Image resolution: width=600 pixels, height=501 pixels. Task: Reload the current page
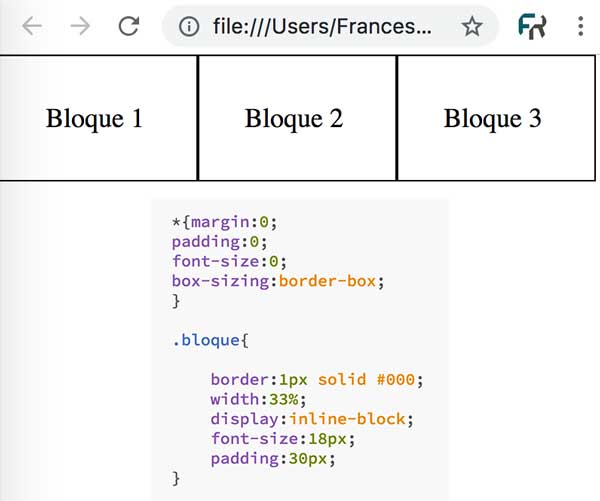coord(128,27)
